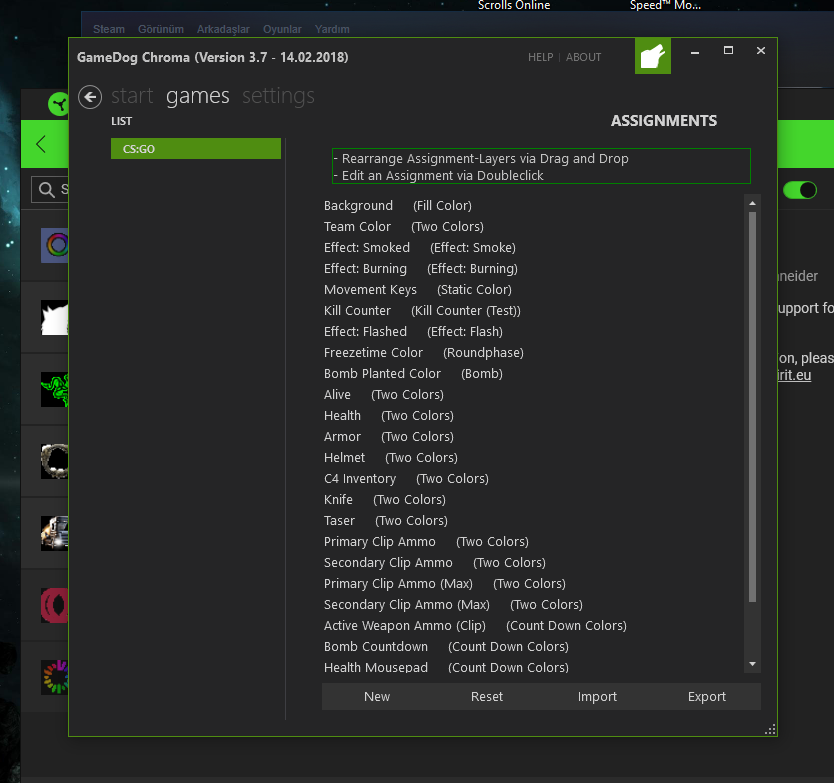Select the Background (Fill Color) assignment
The width and height of the screenshot is (834, 783).
[398, 205]
